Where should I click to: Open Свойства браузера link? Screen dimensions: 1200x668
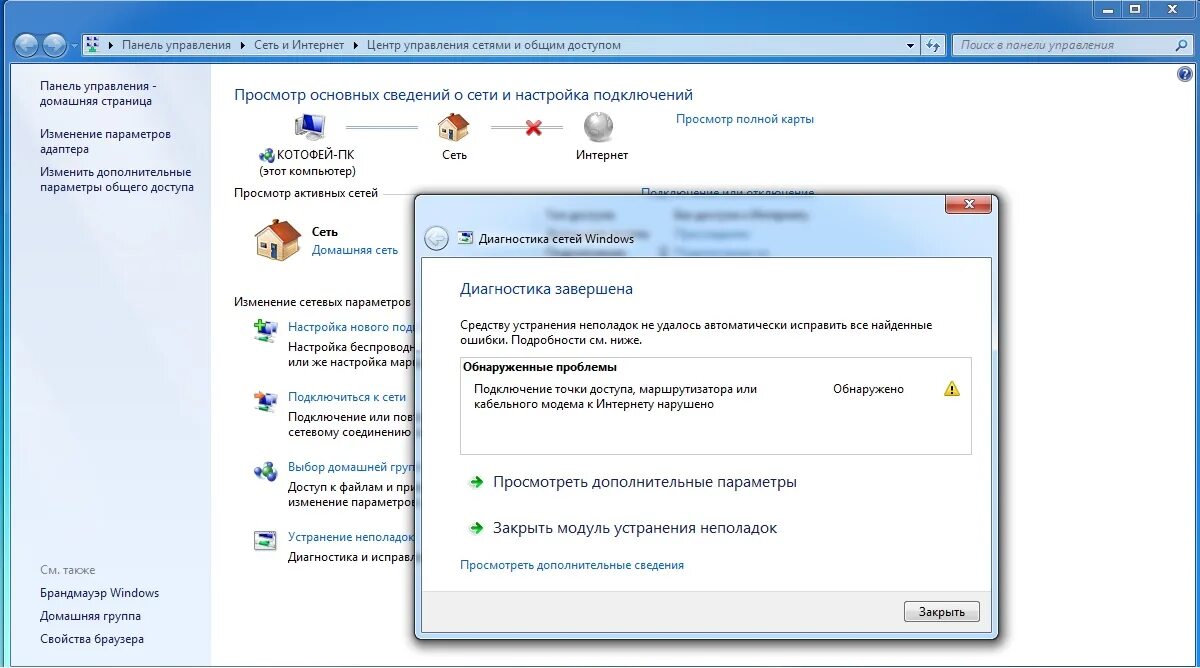[92, 639]
